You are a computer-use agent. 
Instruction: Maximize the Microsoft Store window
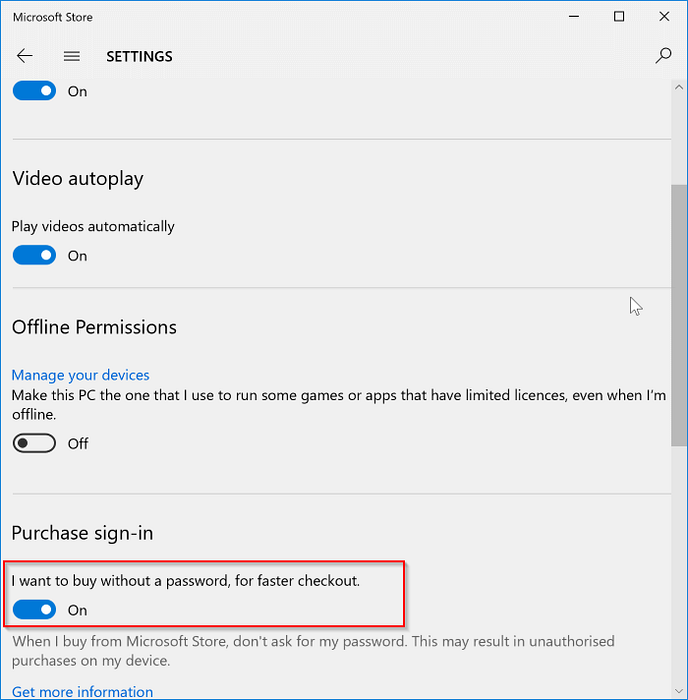tap(619, 17)
